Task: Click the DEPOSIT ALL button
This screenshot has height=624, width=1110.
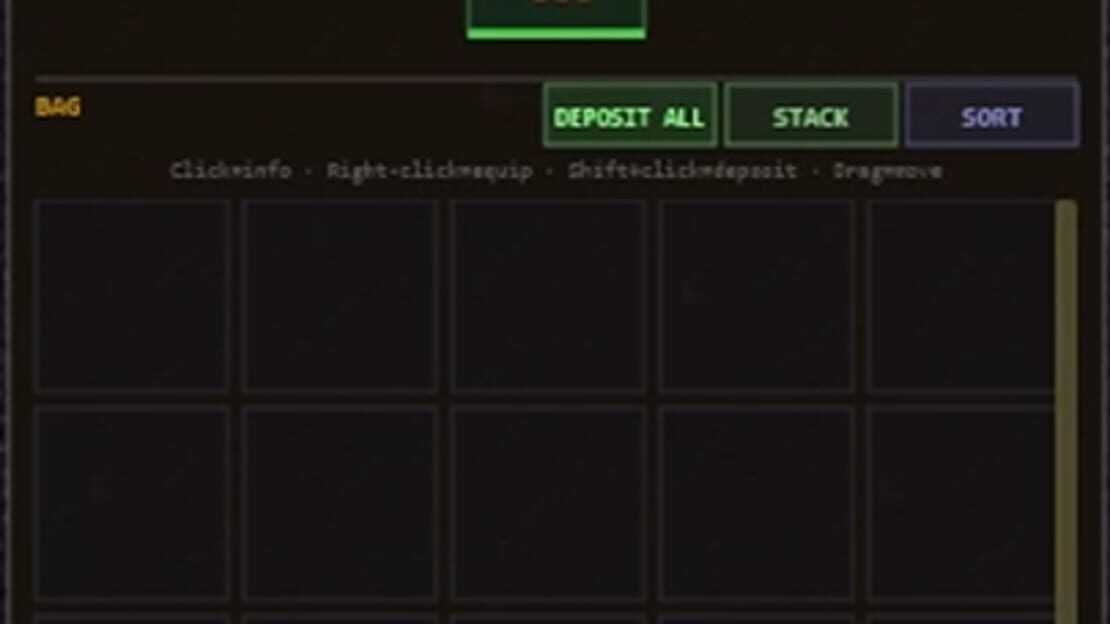Action: pos(630,115)
